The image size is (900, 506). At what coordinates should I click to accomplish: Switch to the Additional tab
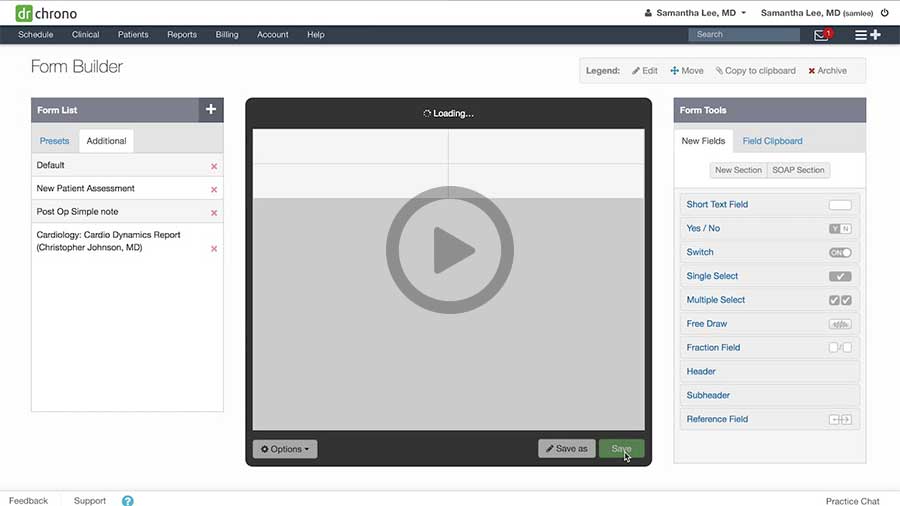click(106, 141)
